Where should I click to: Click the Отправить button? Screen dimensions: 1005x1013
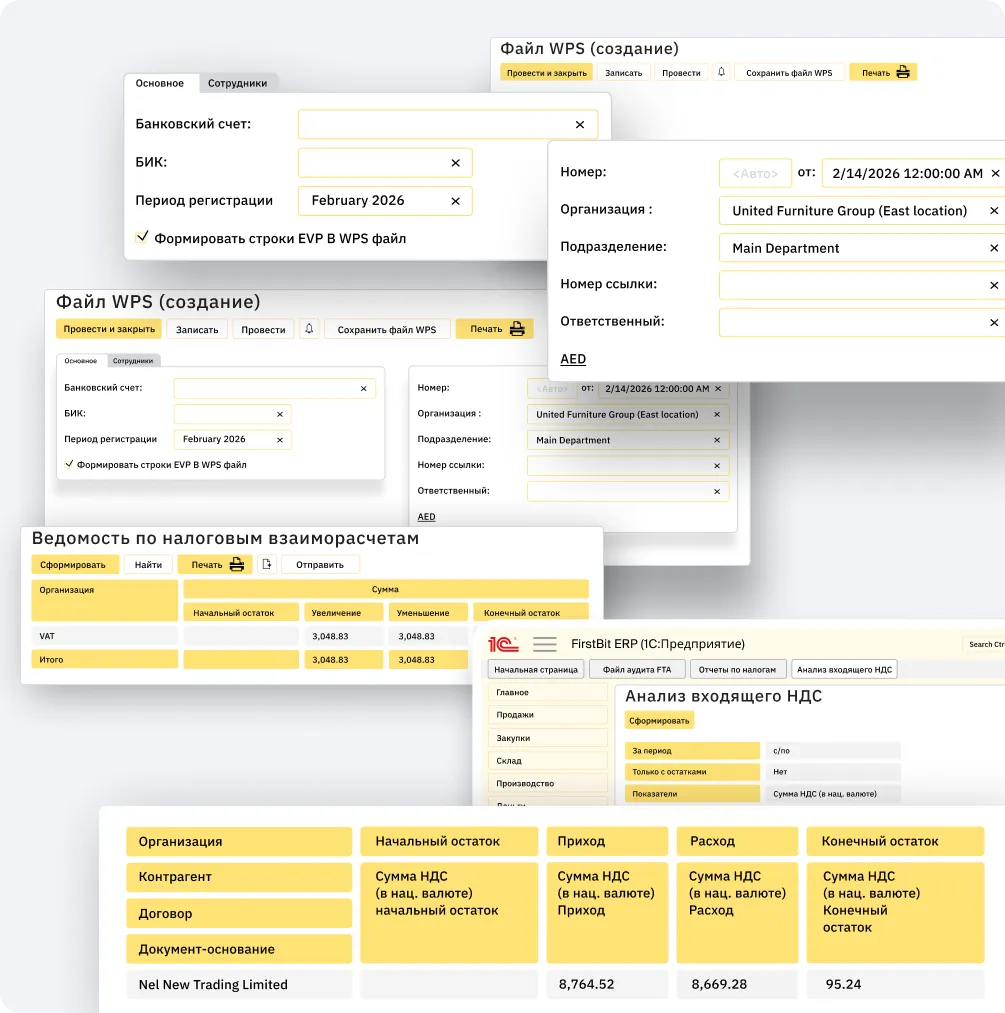[320, 564]
